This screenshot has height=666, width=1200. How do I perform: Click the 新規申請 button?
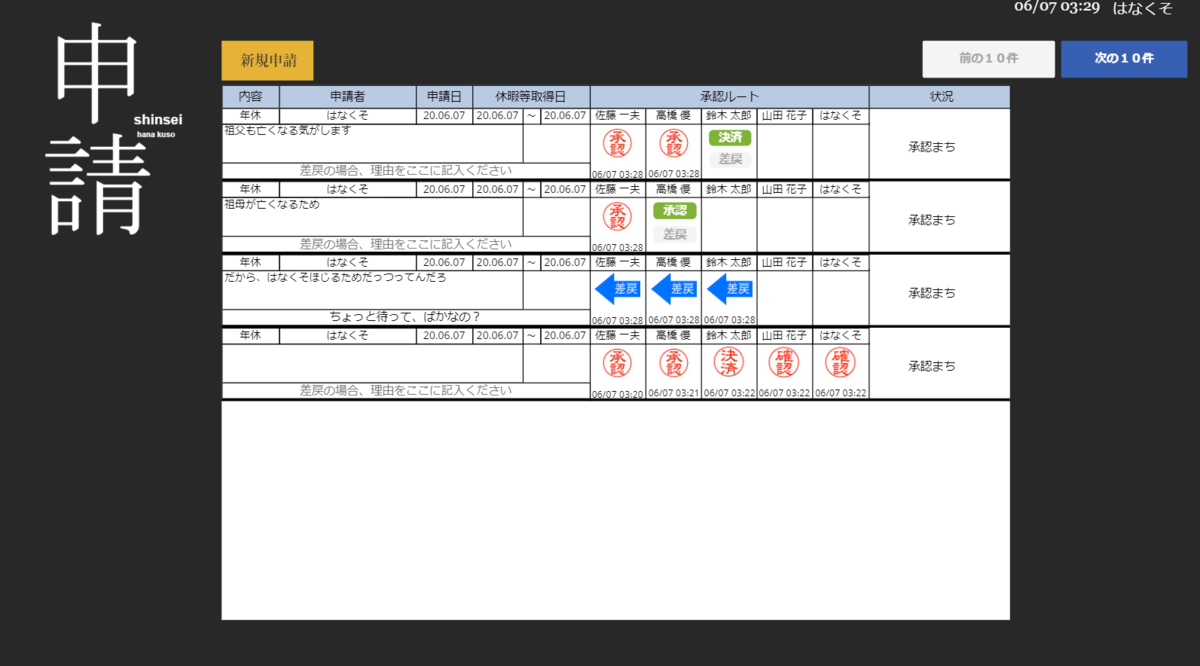pyautogui.click(x=267, y=60)
